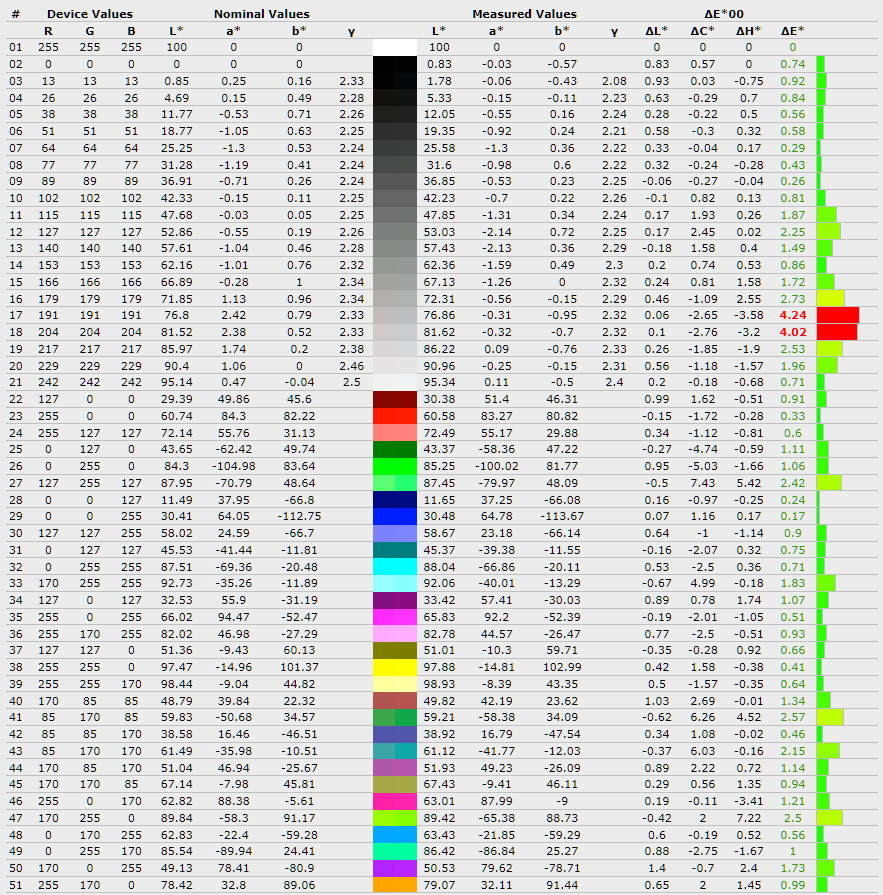Screen dimensions: 883x895
Task: Select the white swatch in row 01
Action: (394, 47)
